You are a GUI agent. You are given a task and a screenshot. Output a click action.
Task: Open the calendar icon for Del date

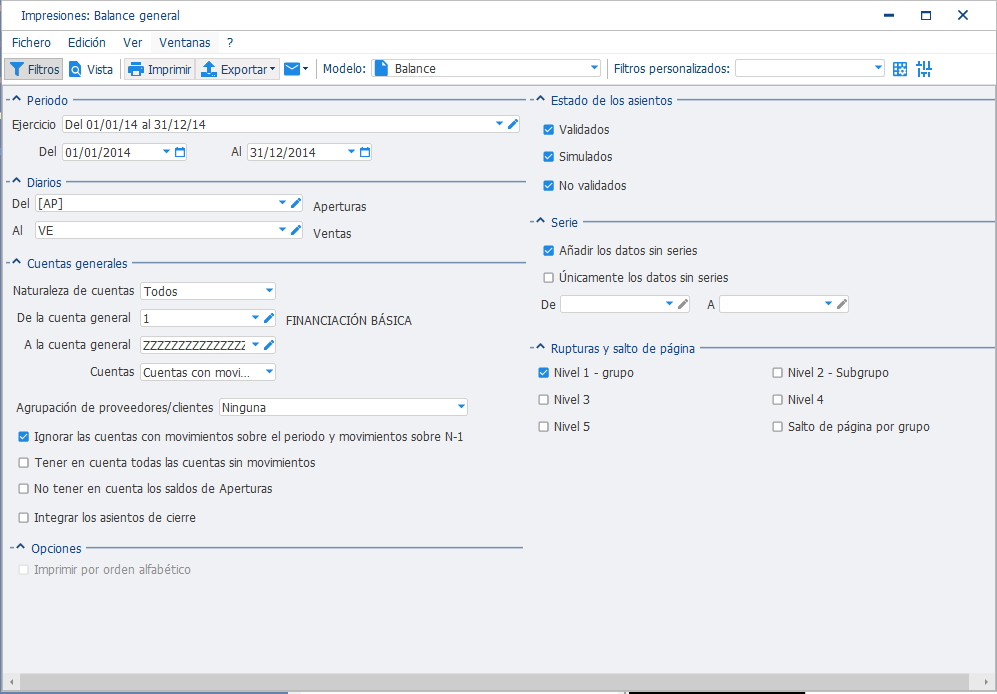[x=180, y=152]
